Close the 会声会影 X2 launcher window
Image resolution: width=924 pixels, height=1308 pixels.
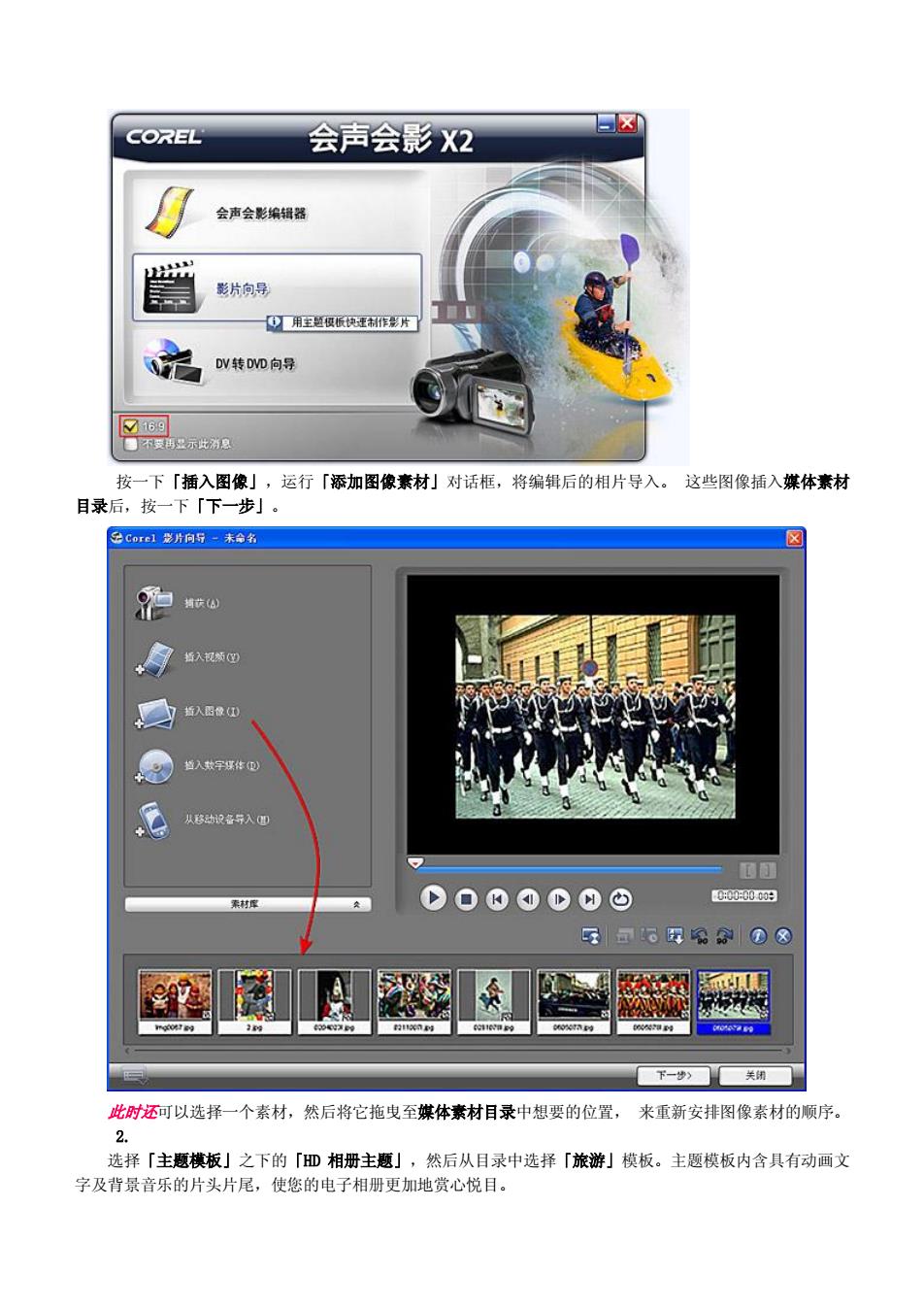(627, 123)
